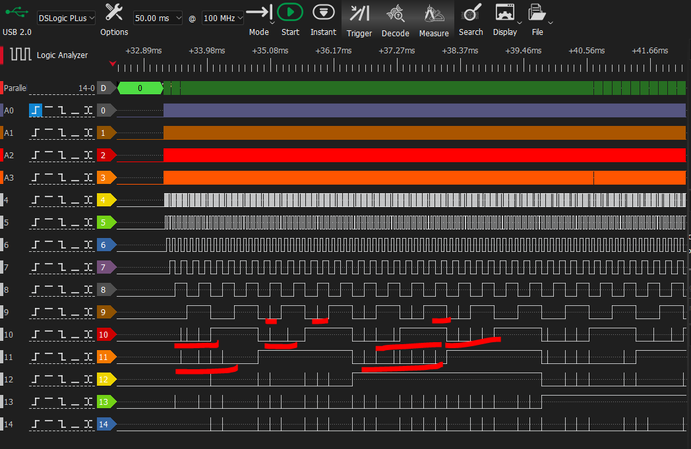
Task: Open the Measure panel
Action: coord(434,13)
